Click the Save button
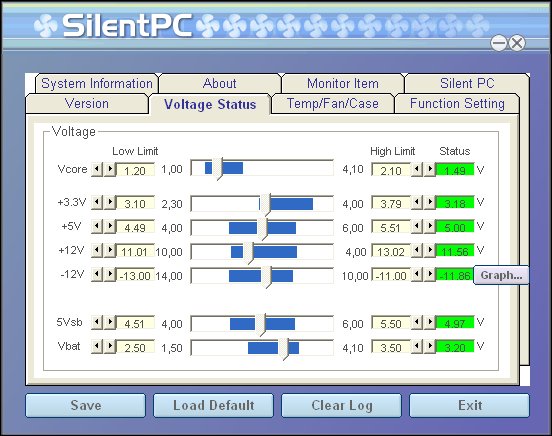 (x=86, y=405)
